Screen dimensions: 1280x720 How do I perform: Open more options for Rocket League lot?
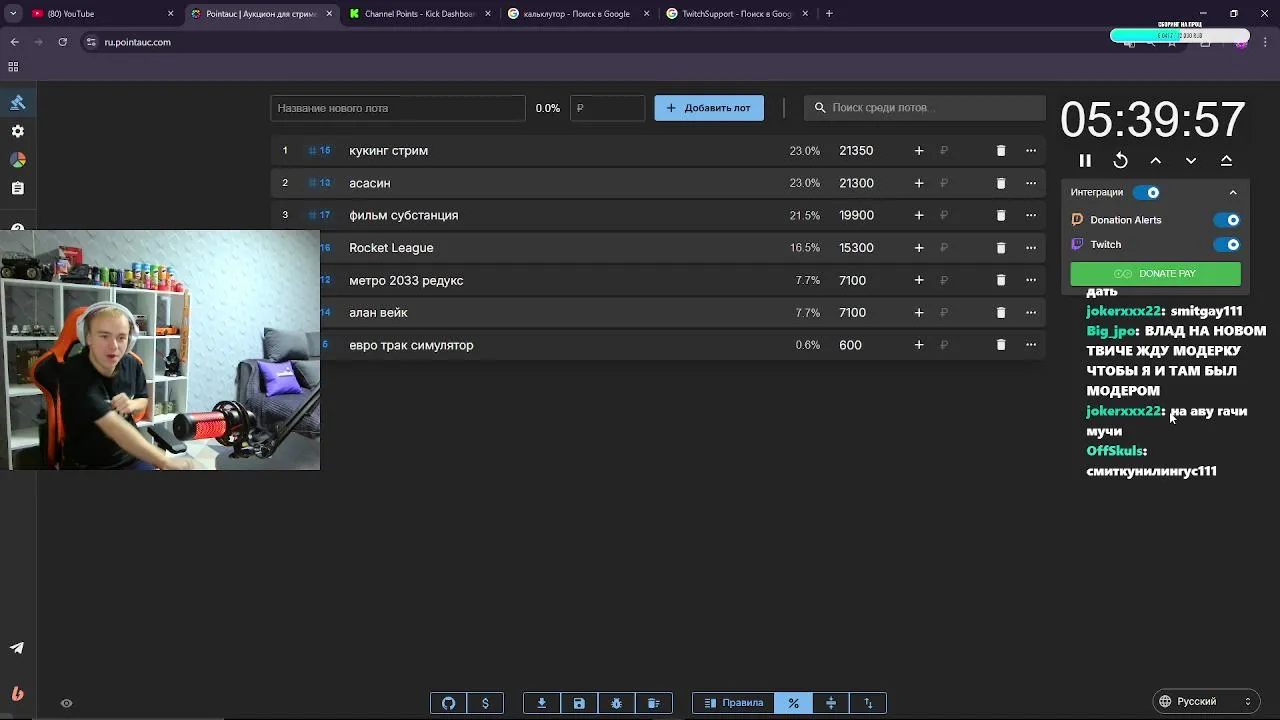click(1031, 248)
